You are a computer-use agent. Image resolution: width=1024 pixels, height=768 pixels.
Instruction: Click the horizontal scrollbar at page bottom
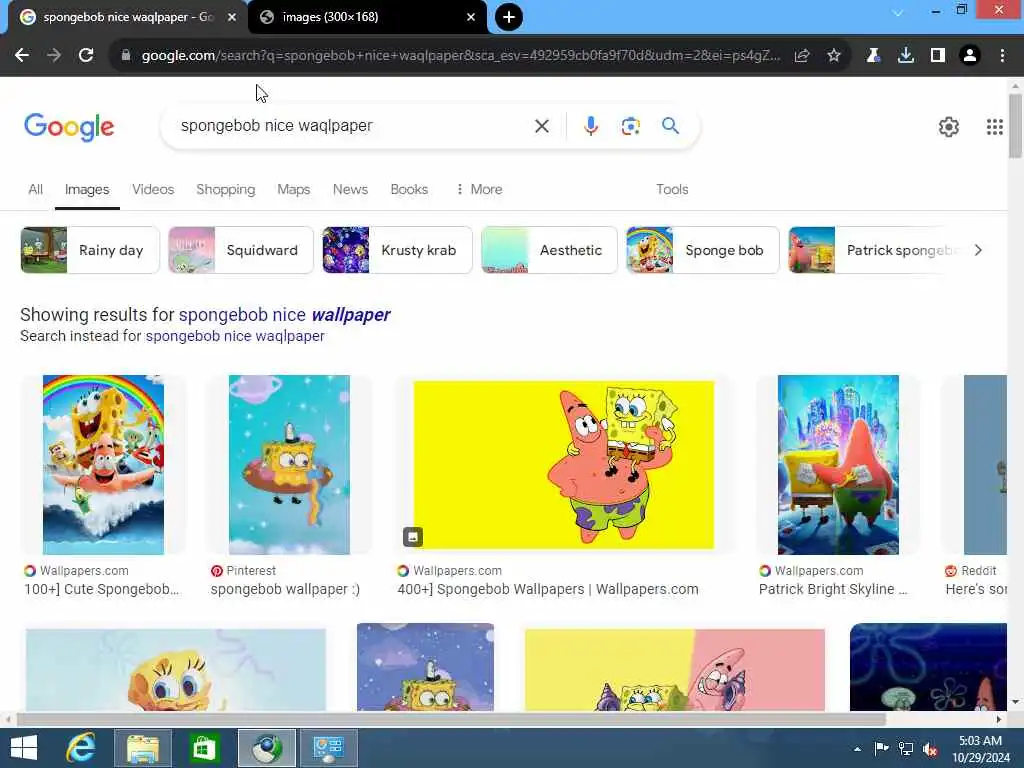click(x=451, y=719)
